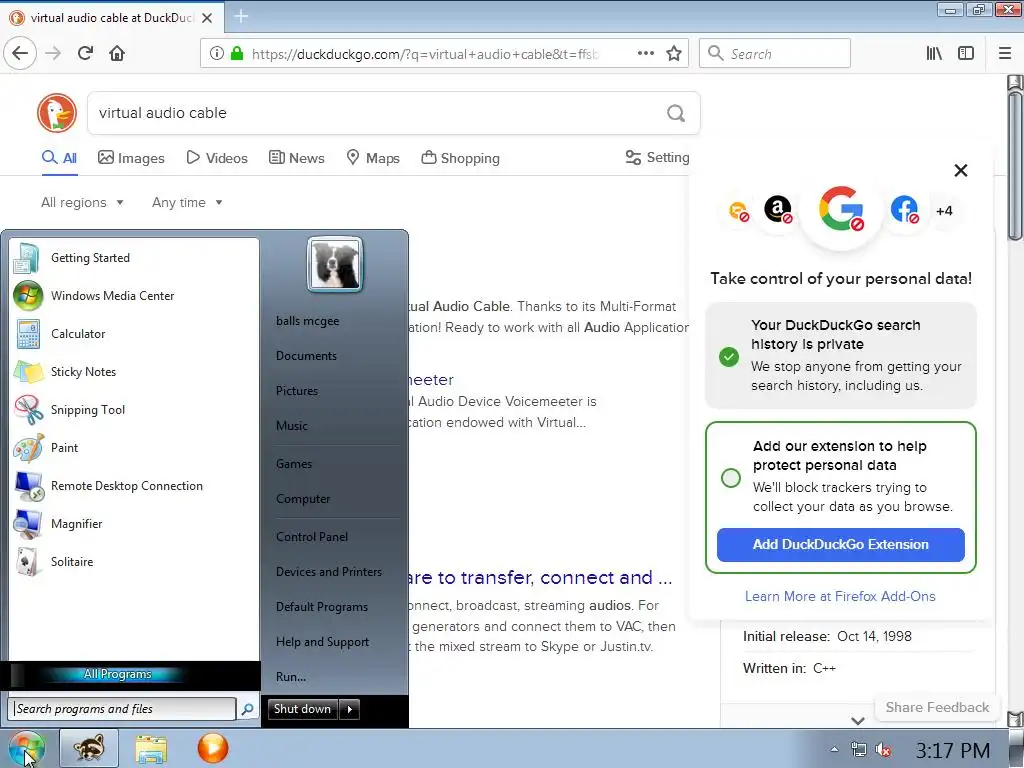The width and height of the screenshot is (1024, 768).
Task: Go back with the browser back arrow
Action: click(x=20, y=53)
